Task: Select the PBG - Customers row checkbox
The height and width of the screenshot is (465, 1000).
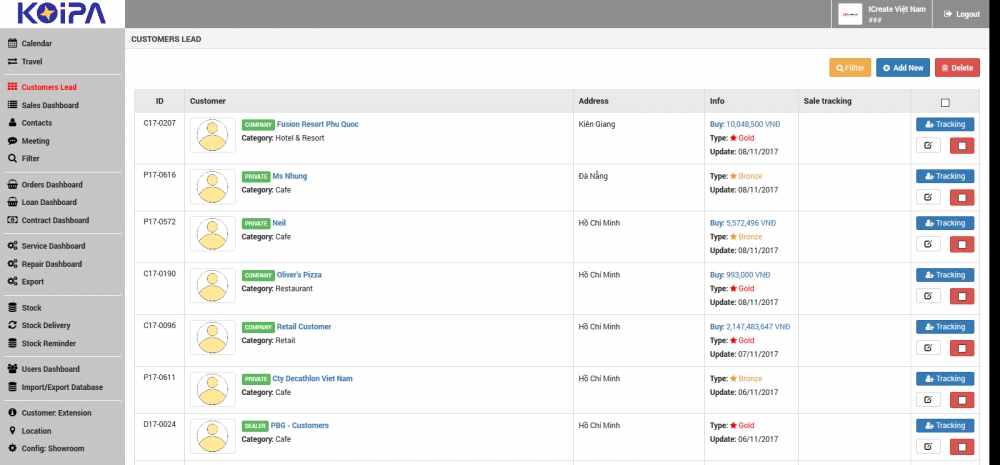Action: (962, 447)
